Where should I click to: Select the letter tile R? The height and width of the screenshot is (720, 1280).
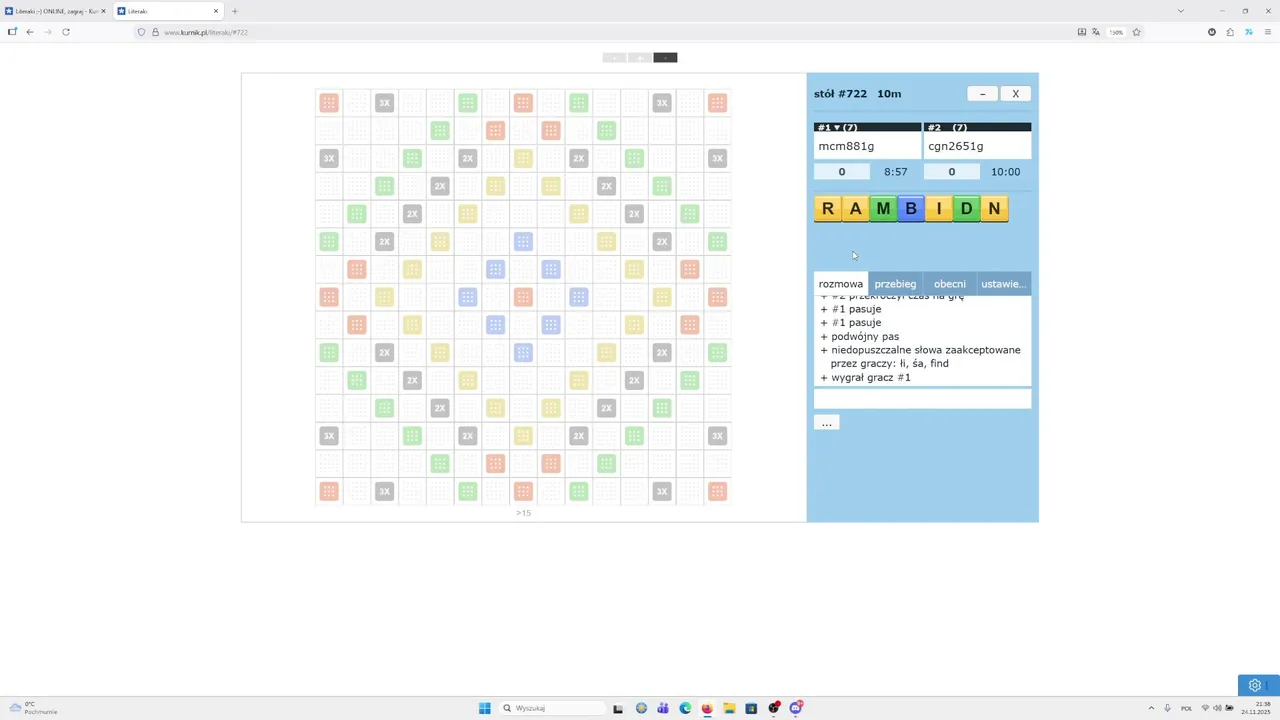click(827, 209)
